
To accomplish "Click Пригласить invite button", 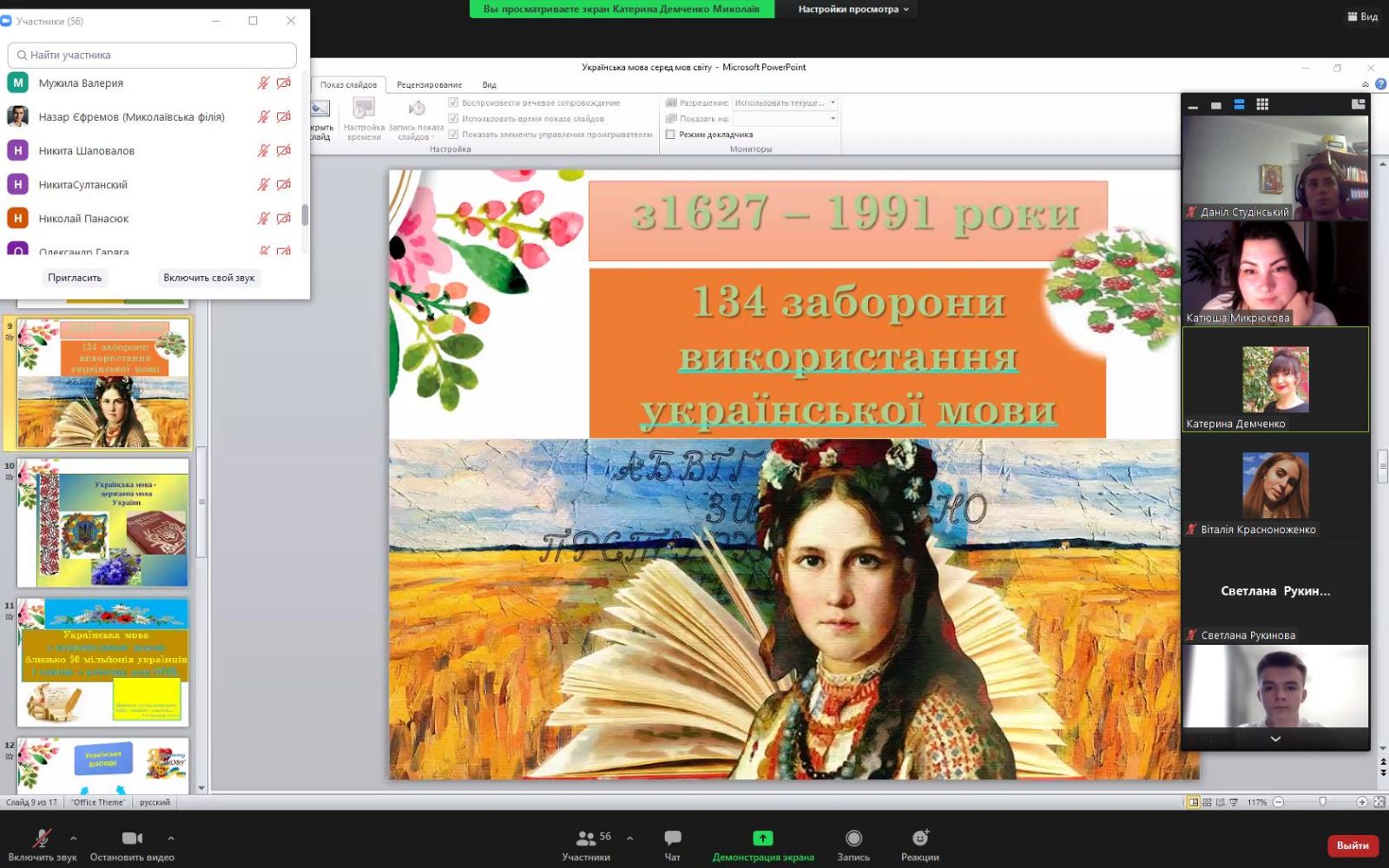I will 75,278.
